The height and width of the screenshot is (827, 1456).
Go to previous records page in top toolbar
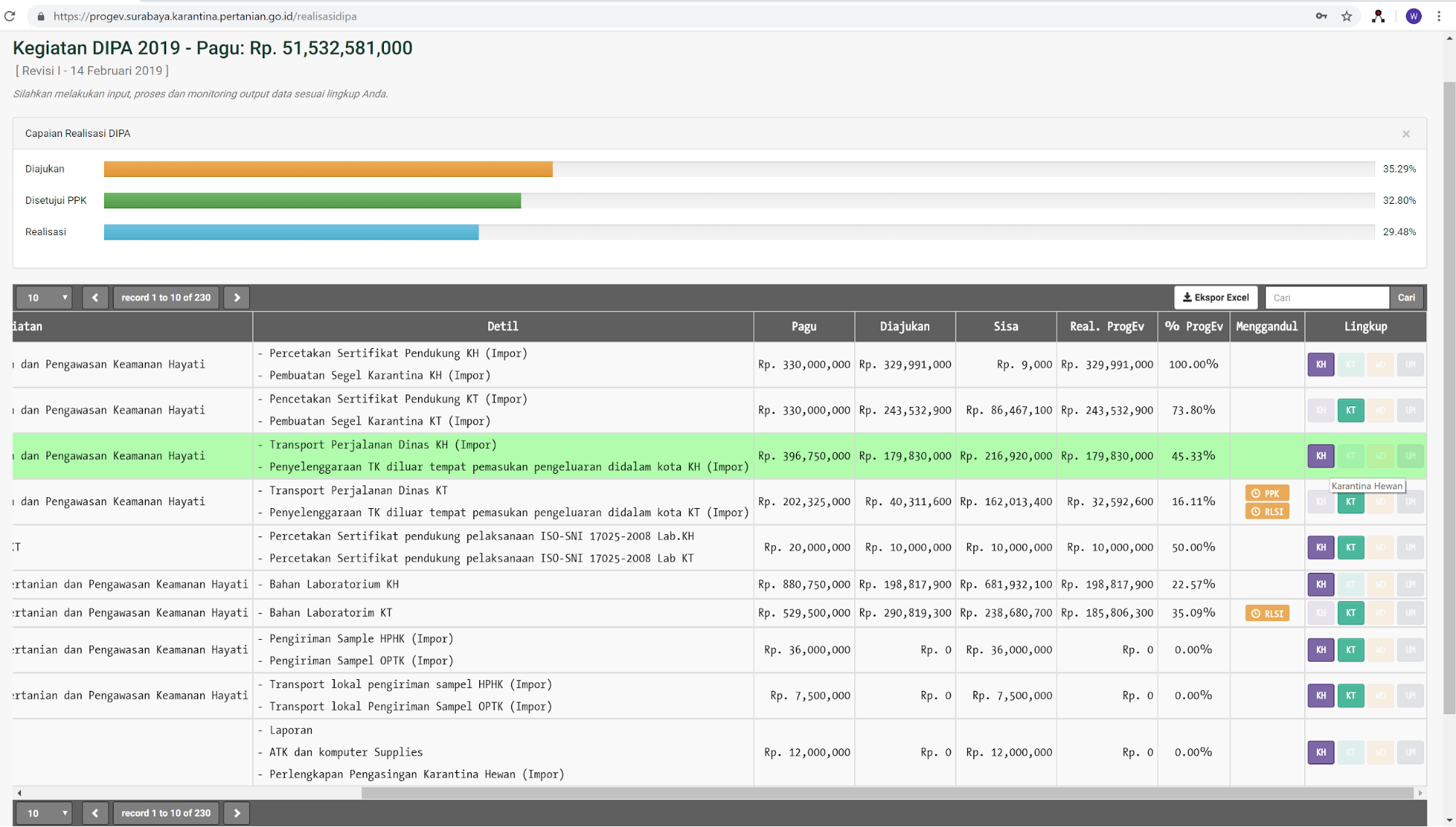[95, 298]
